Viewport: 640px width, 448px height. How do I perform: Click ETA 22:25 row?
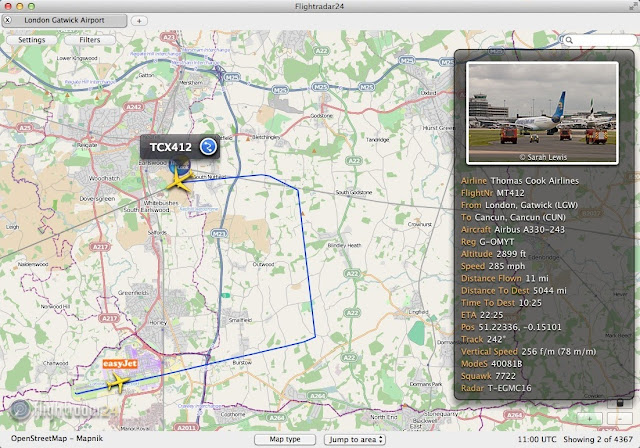pos(482,315)
